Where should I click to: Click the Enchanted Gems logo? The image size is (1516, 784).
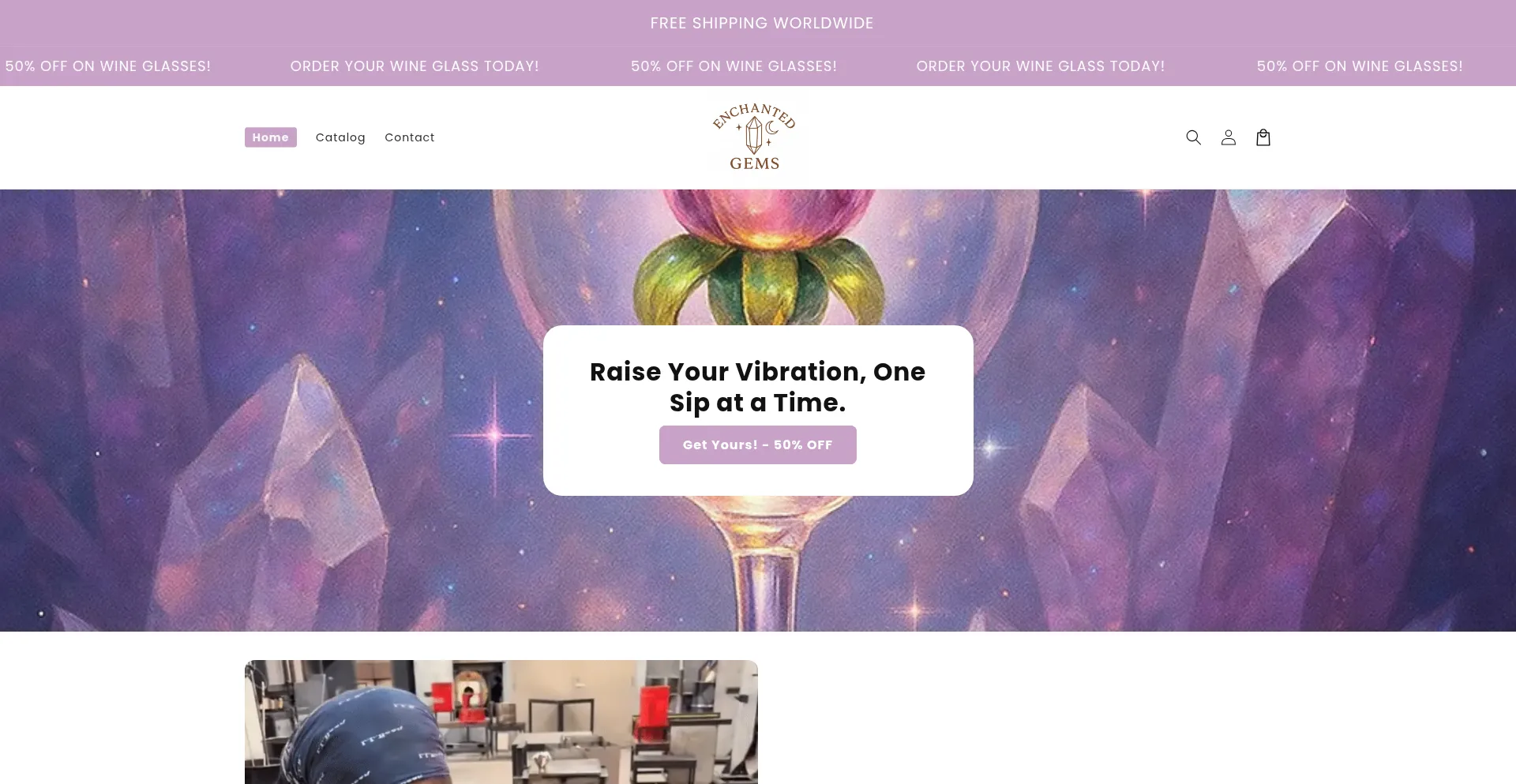754,137
